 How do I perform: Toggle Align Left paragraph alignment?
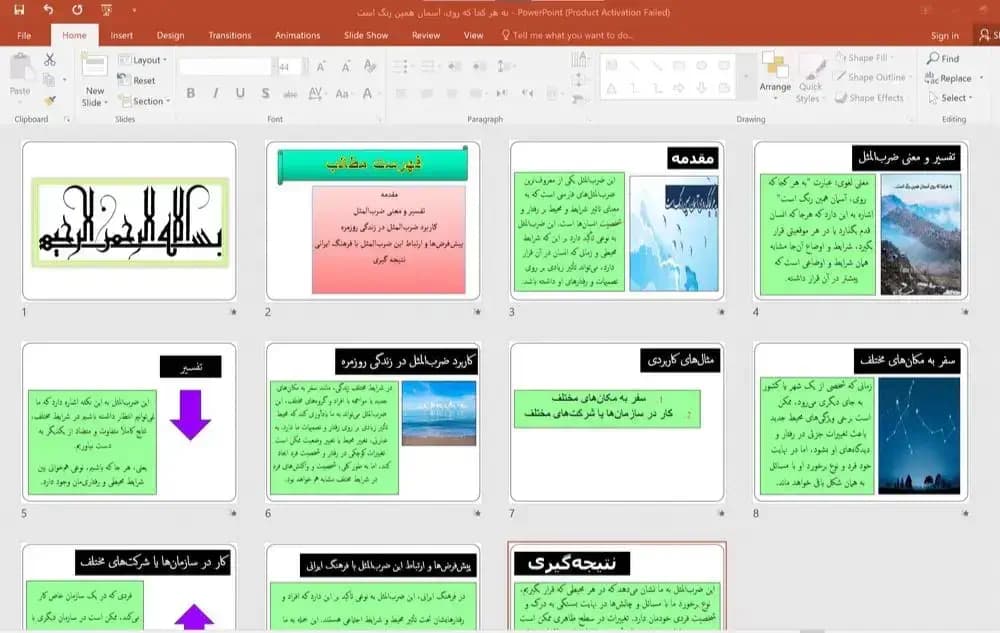tap(401, 94)
